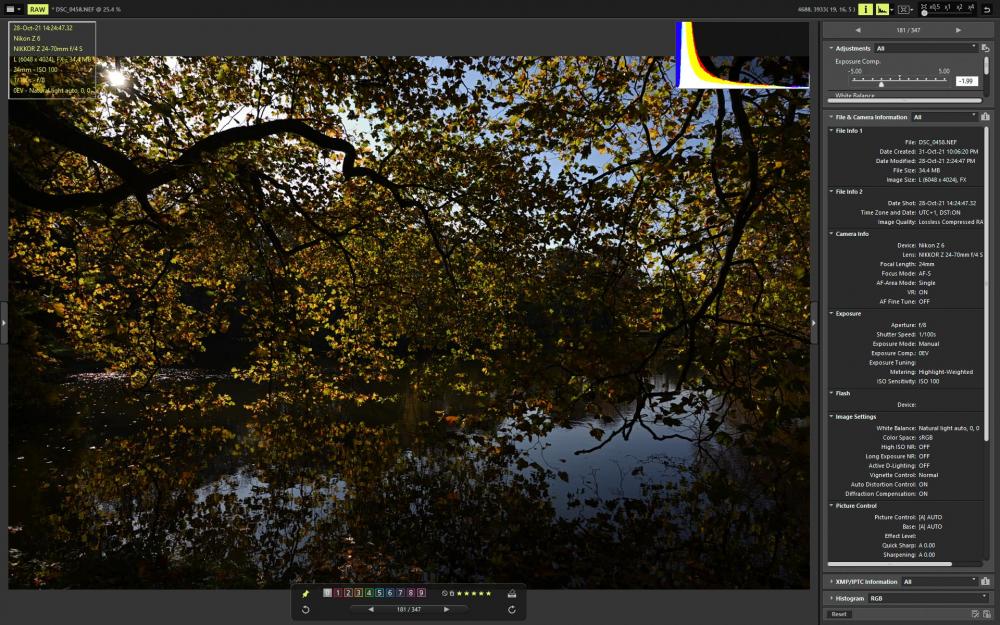Apply green label 4
The image size is (1000, 625).
pos(369,593)
